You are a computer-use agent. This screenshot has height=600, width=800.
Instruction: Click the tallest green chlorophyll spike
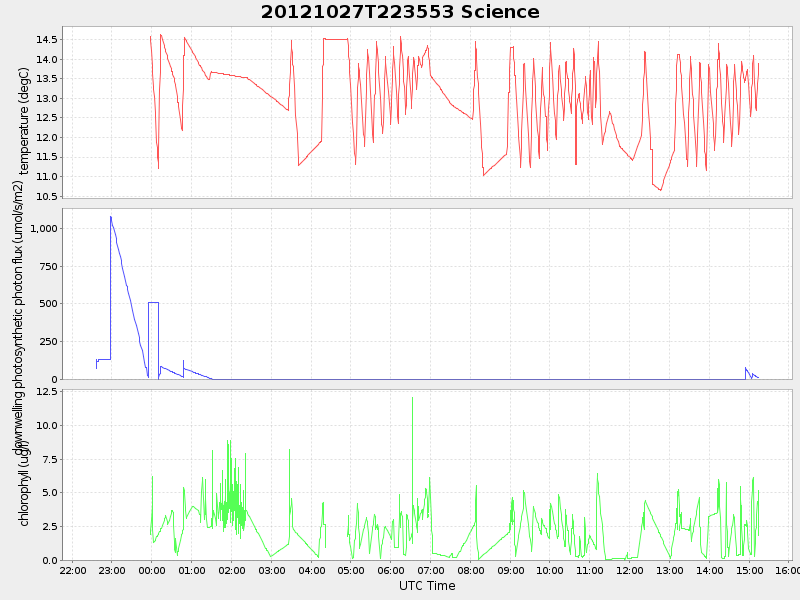click(x=412, y=399)
